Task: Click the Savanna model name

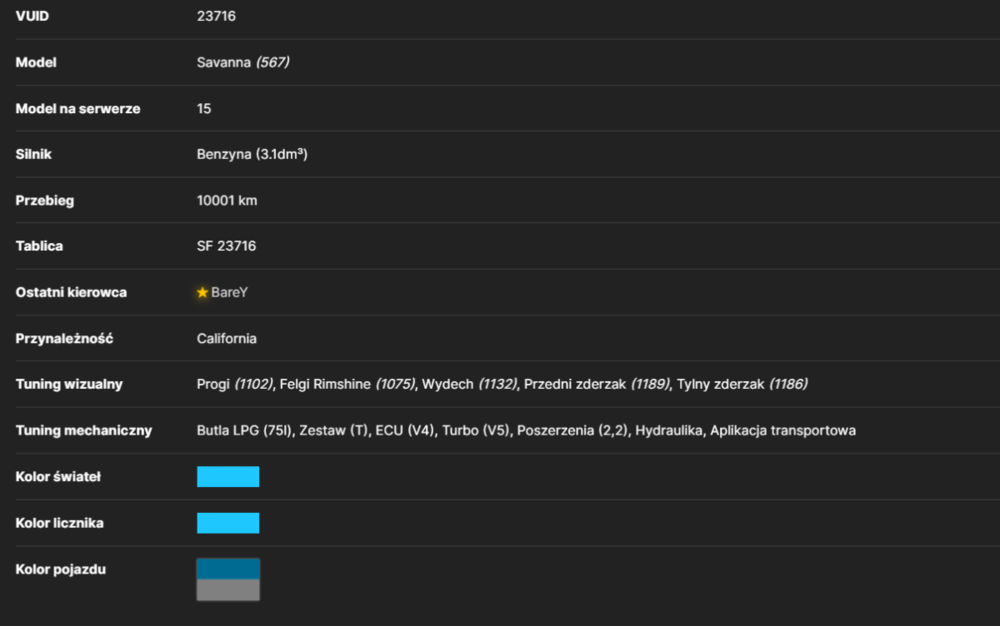Action: coord(223,62)
